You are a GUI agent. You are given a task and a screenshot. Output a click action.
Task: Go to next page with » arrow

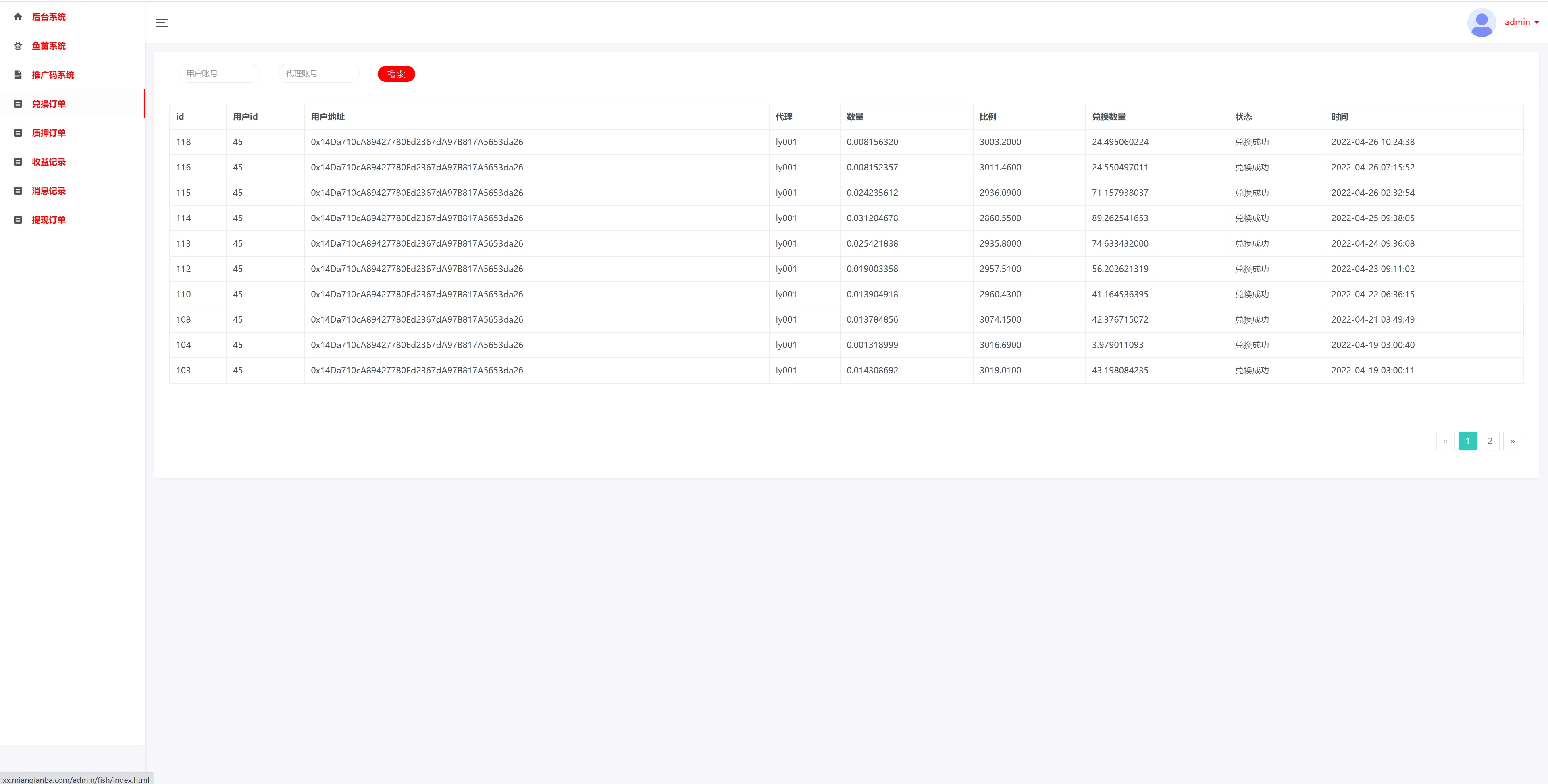[1512, 441]
